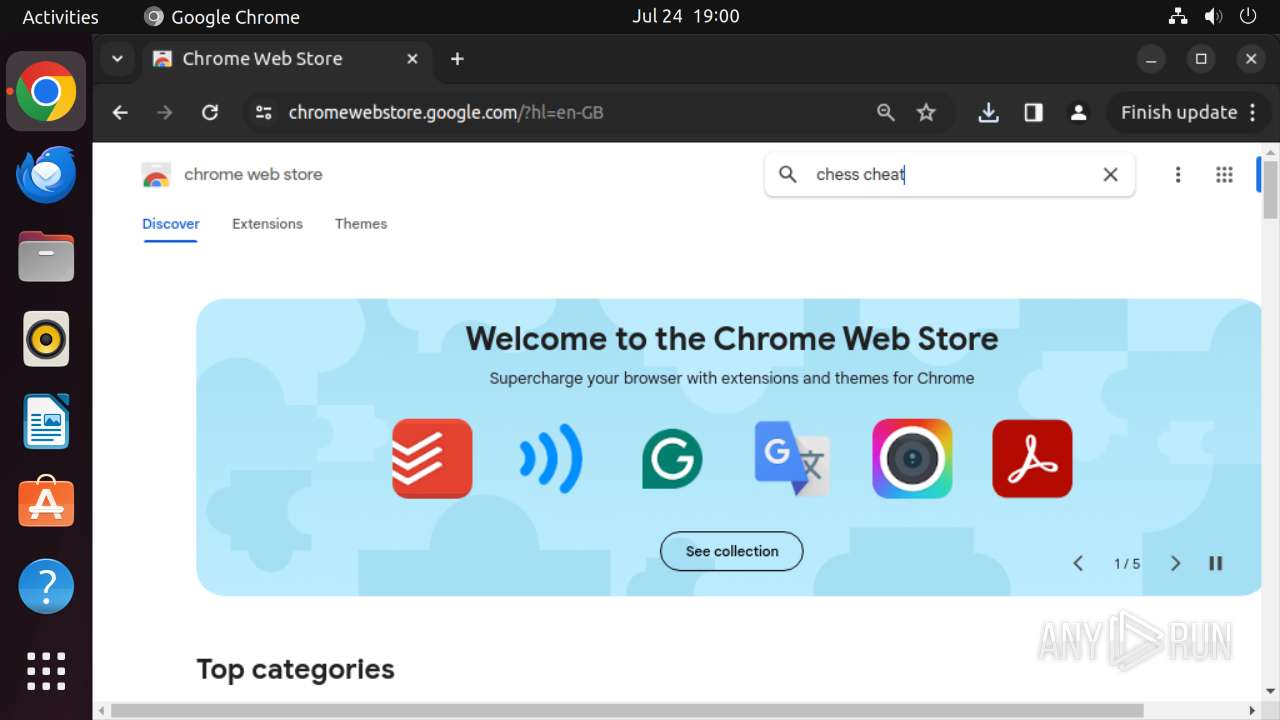
Task: Click the Top categories heading
Action: point(295,669)
